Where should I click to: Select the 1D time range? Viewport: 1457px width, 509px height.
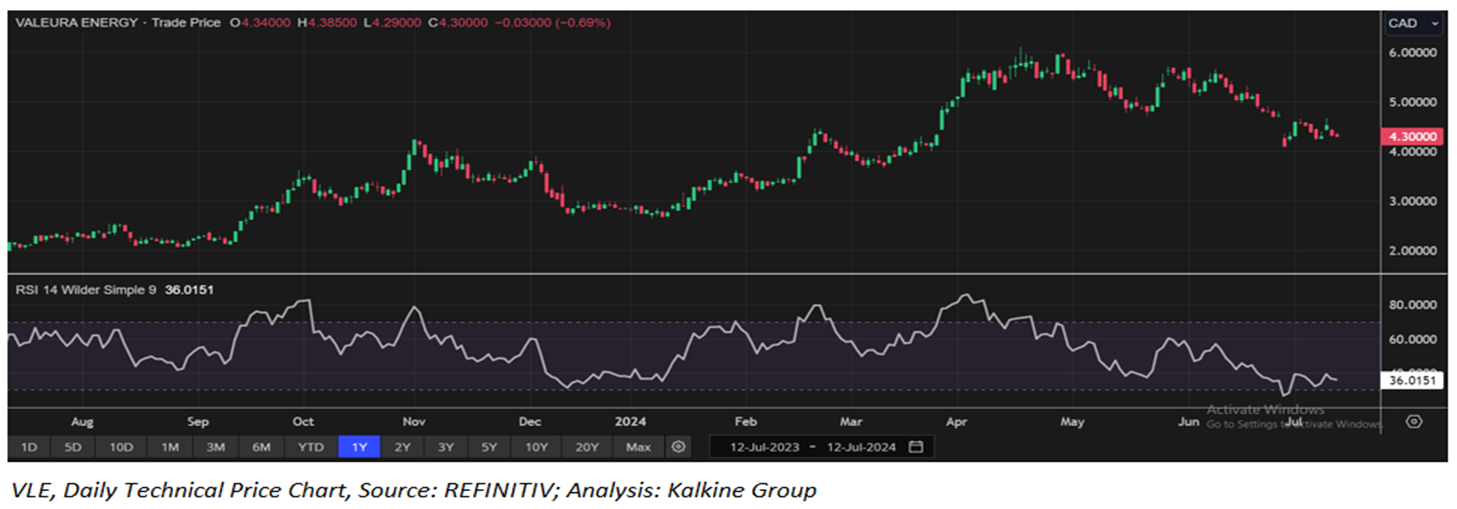tap(29, 447)
